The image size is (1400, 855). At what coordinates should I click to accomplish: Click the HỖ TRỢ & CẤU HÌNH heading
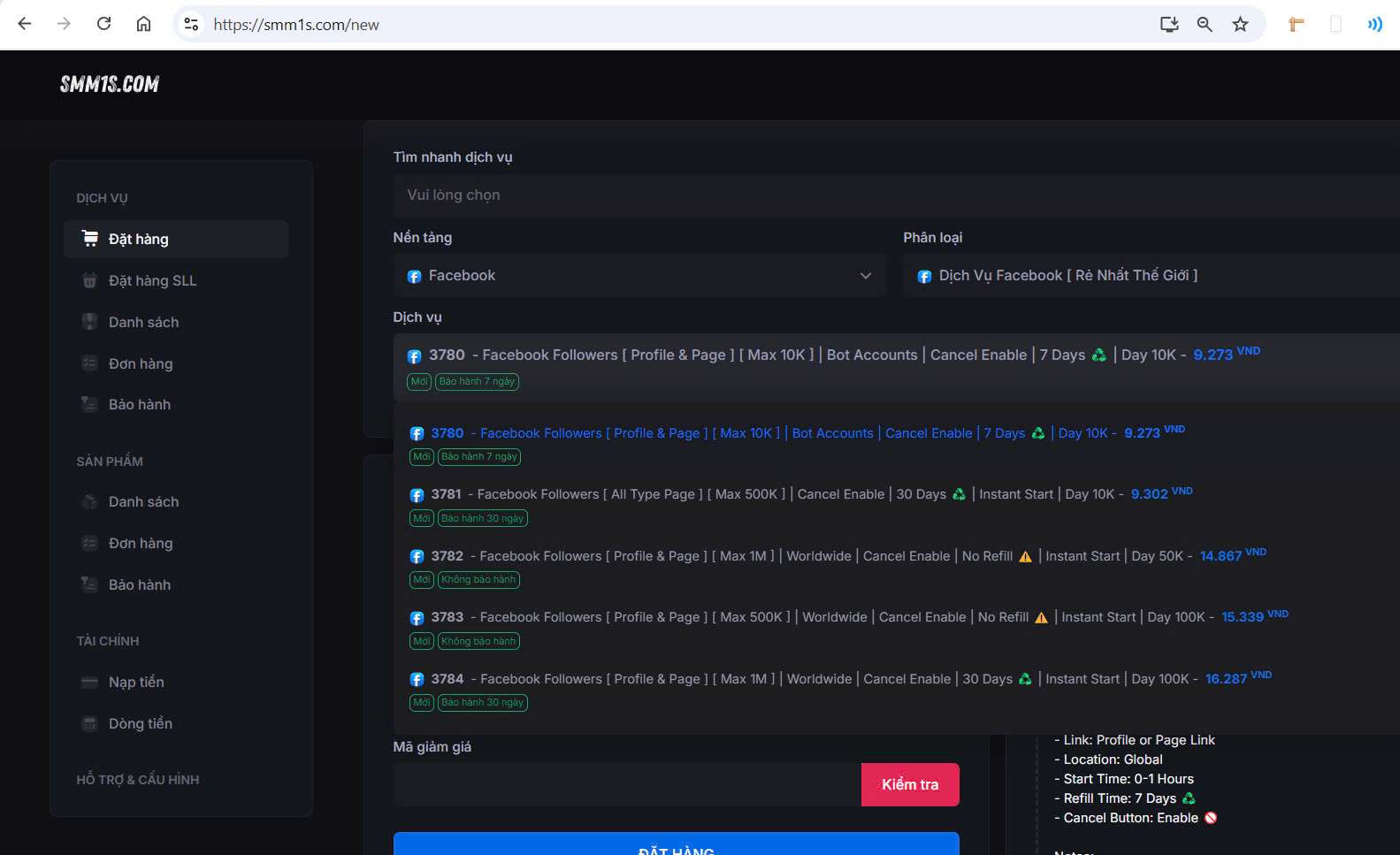click(138, 780)
